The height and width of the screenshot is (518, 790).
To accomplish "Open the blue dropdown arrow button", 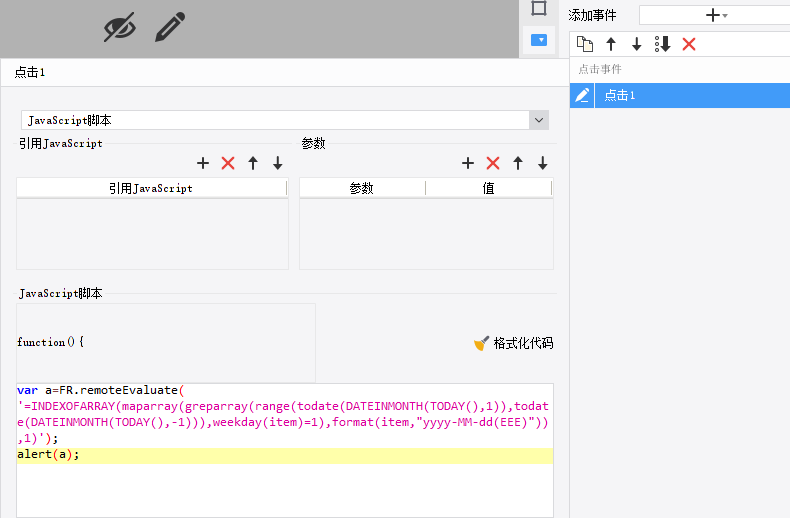I will [539, 40].
